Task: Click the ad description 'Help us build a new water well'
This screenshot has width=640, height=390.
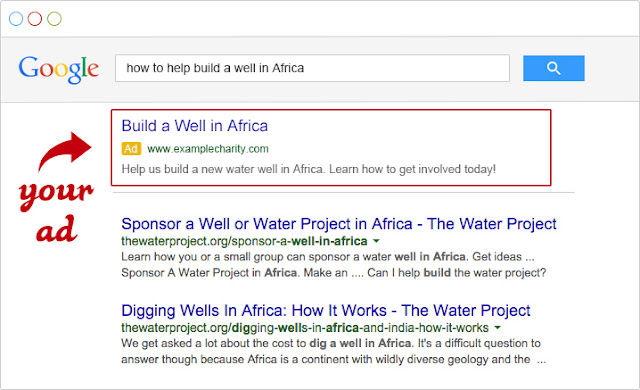Action: (309, 169)
